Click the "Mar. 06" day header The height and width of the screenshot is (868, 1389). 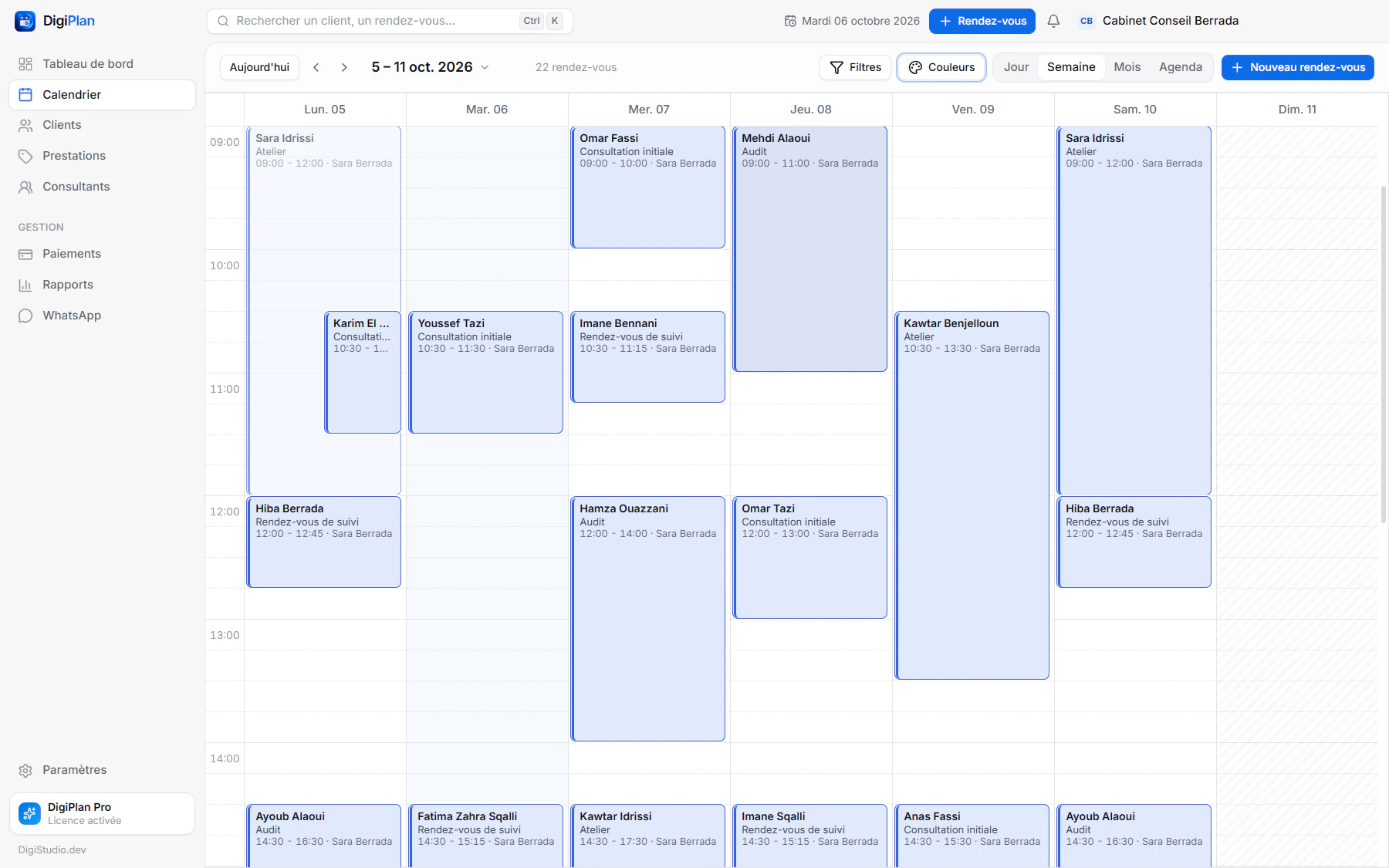click(x=487, y=110)
